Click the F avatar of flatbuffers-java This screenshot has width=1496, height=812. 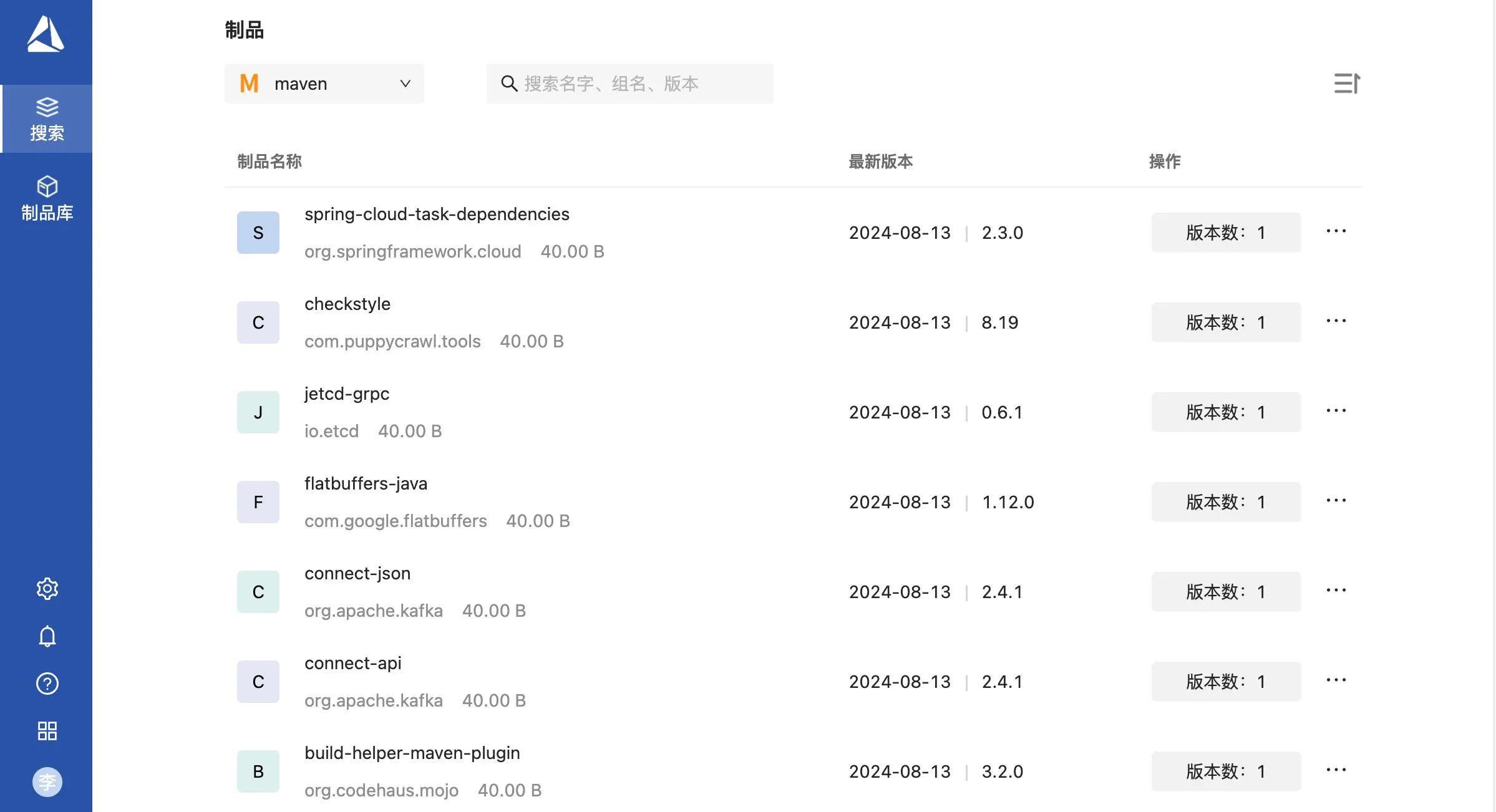pyautogui.click(x=258, y=502)
